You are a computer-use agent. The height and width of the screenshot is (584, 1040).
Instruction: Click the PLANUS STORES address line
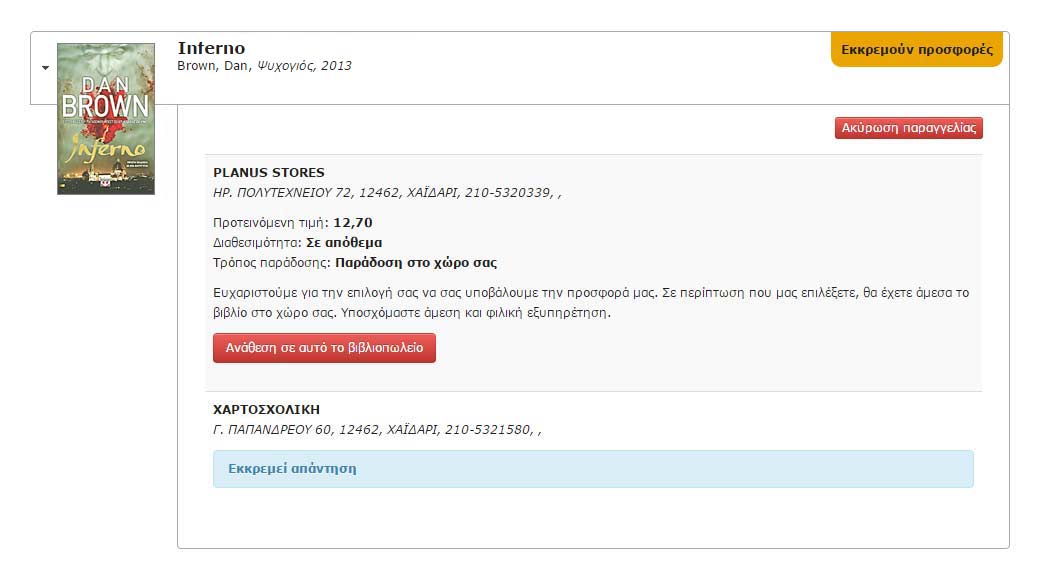(387, 192)
